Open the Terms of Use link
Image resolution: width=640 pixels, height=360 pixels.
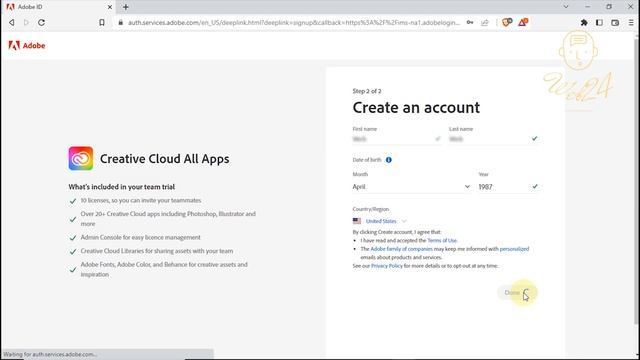(x=442, y=240)
